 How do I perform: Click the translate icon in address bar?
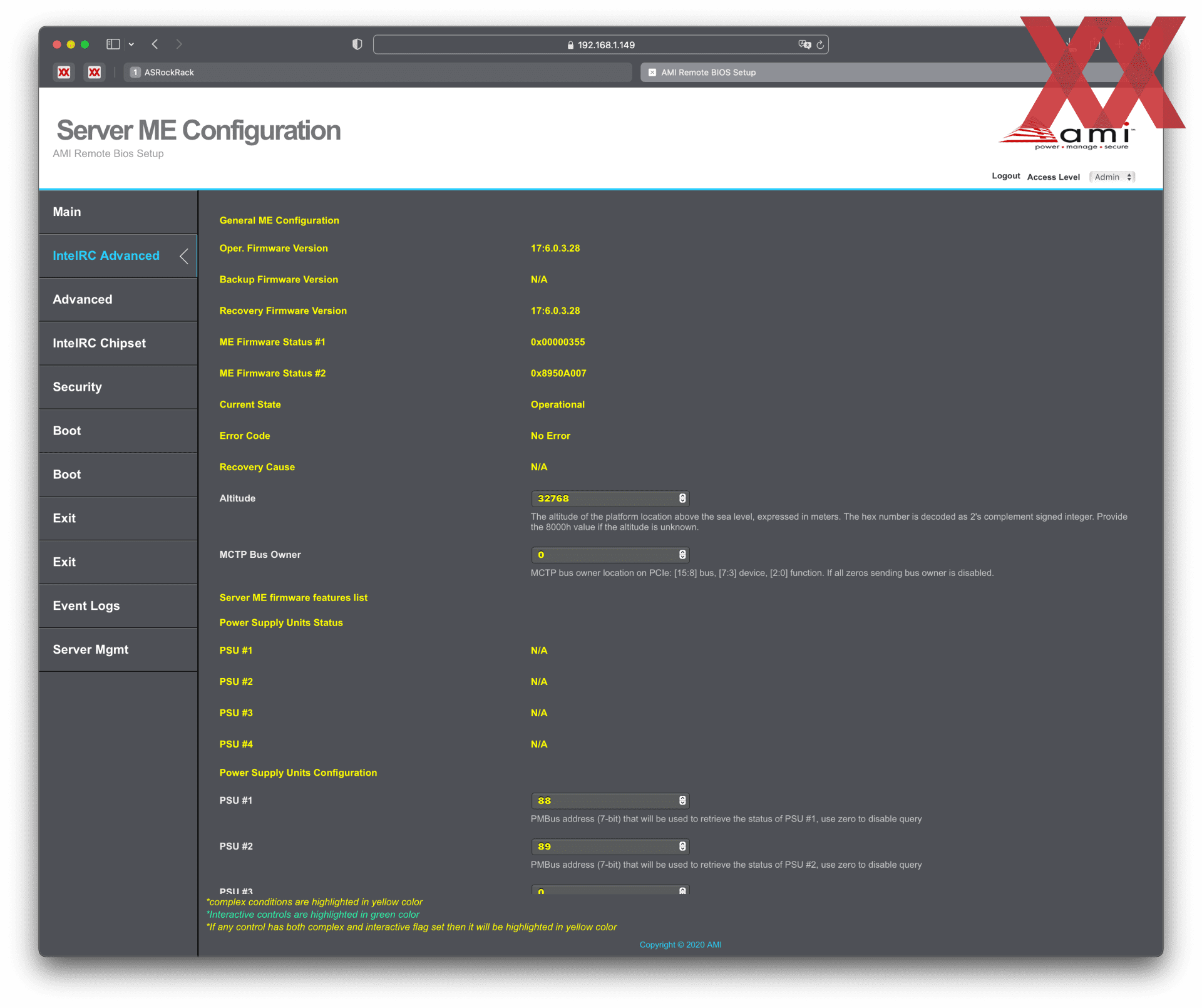click(804, 44)
